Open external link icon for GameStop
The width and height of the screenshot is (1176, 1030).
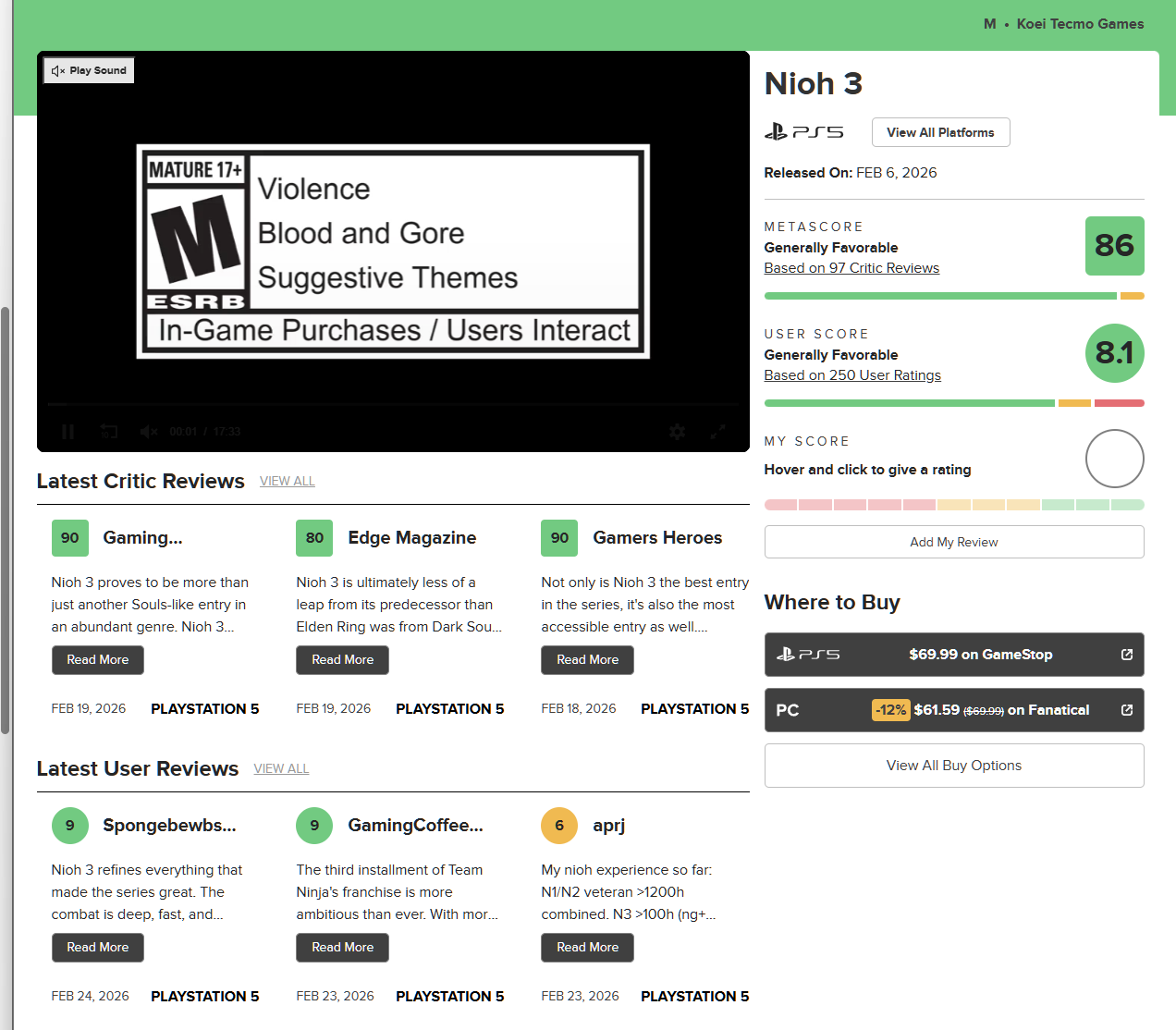(x=1126, y=655)
